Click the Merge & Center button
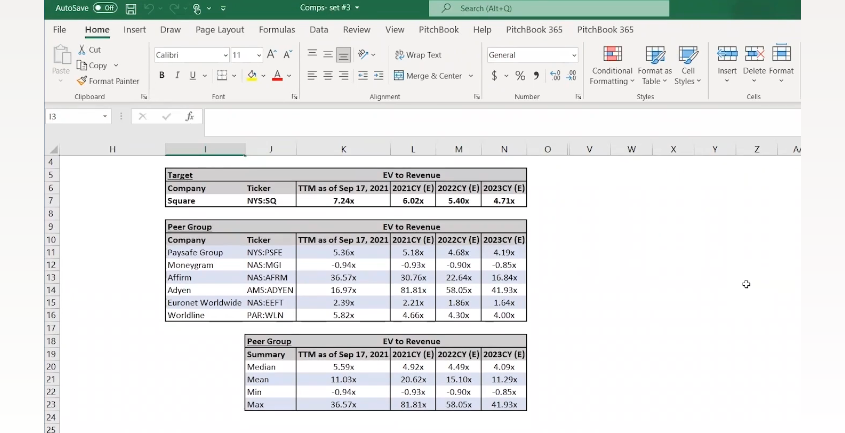 [x=428, y=75]
